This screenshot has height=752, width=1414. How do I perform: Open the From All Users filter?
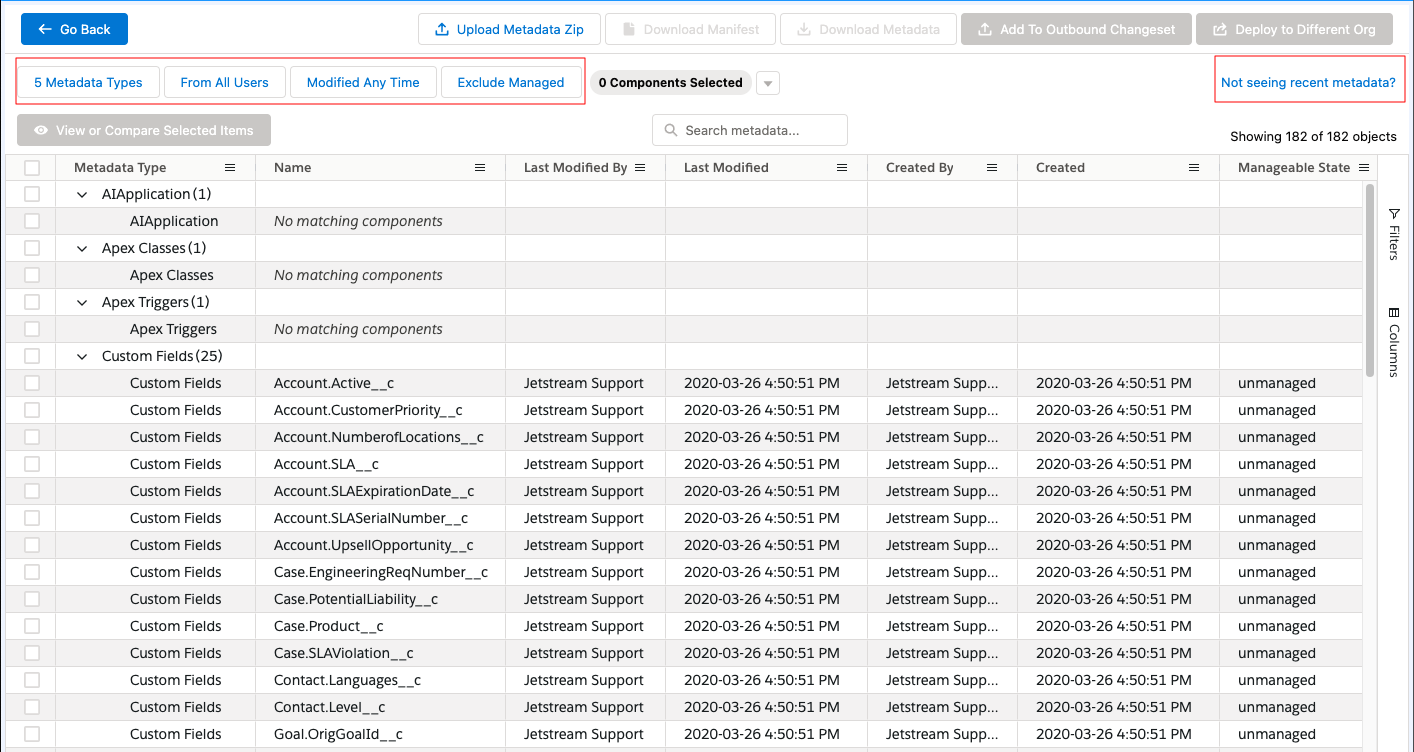point(225,83)
